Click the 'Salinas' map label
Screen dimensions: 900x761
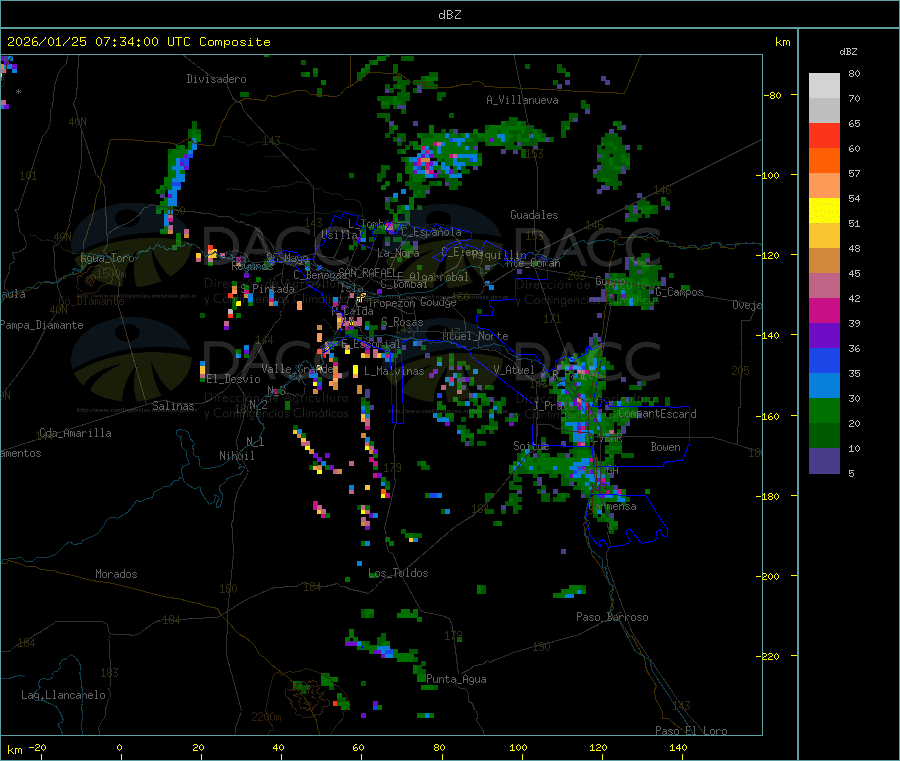click(x=173, y=406)
